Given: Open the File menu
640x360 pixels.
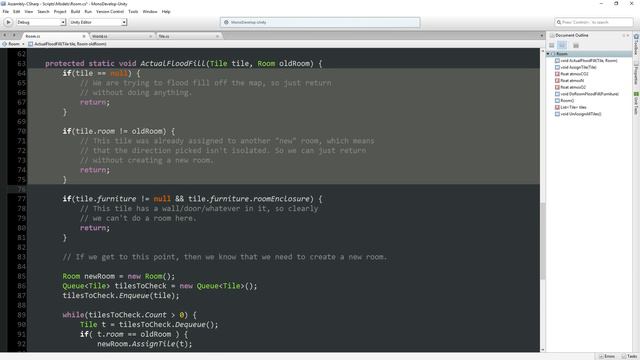Looking at the screenshot, I should tap(6, 11).
